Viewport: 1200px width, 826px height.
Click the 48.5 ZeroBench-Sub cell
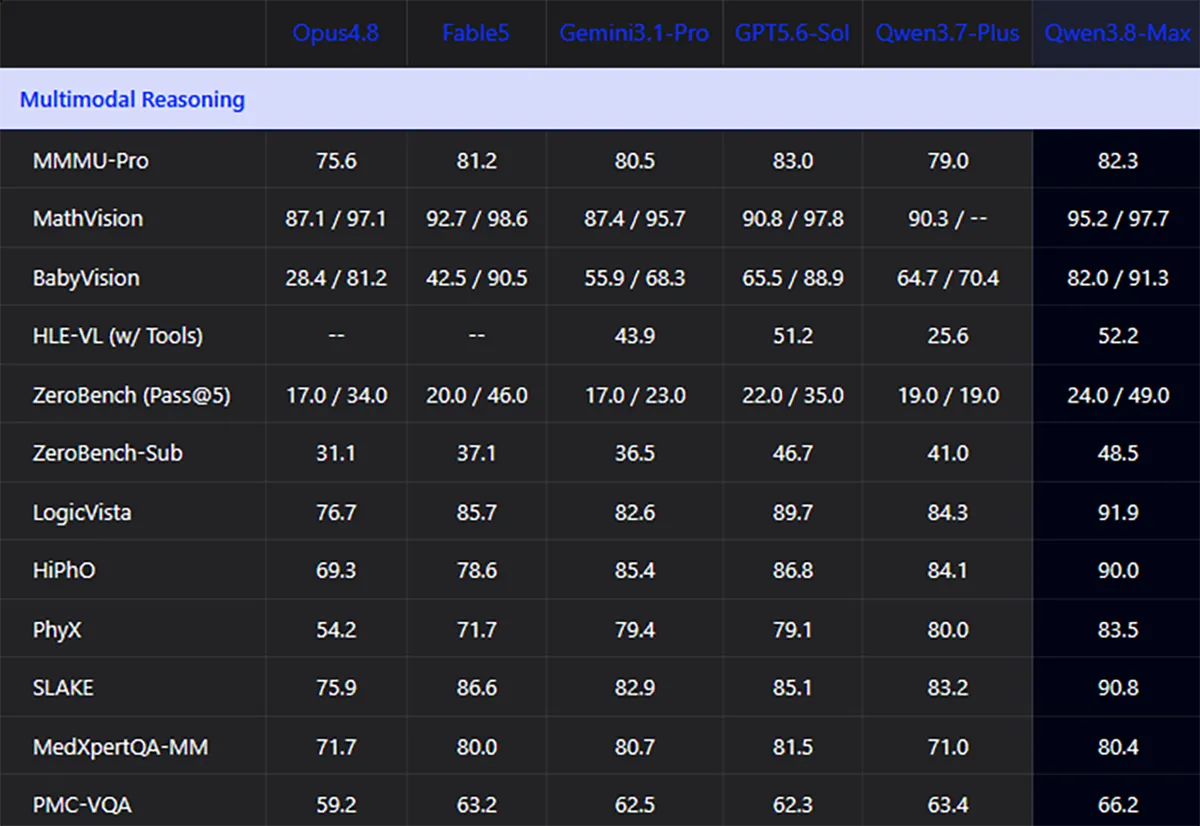tap(1118, 453)
